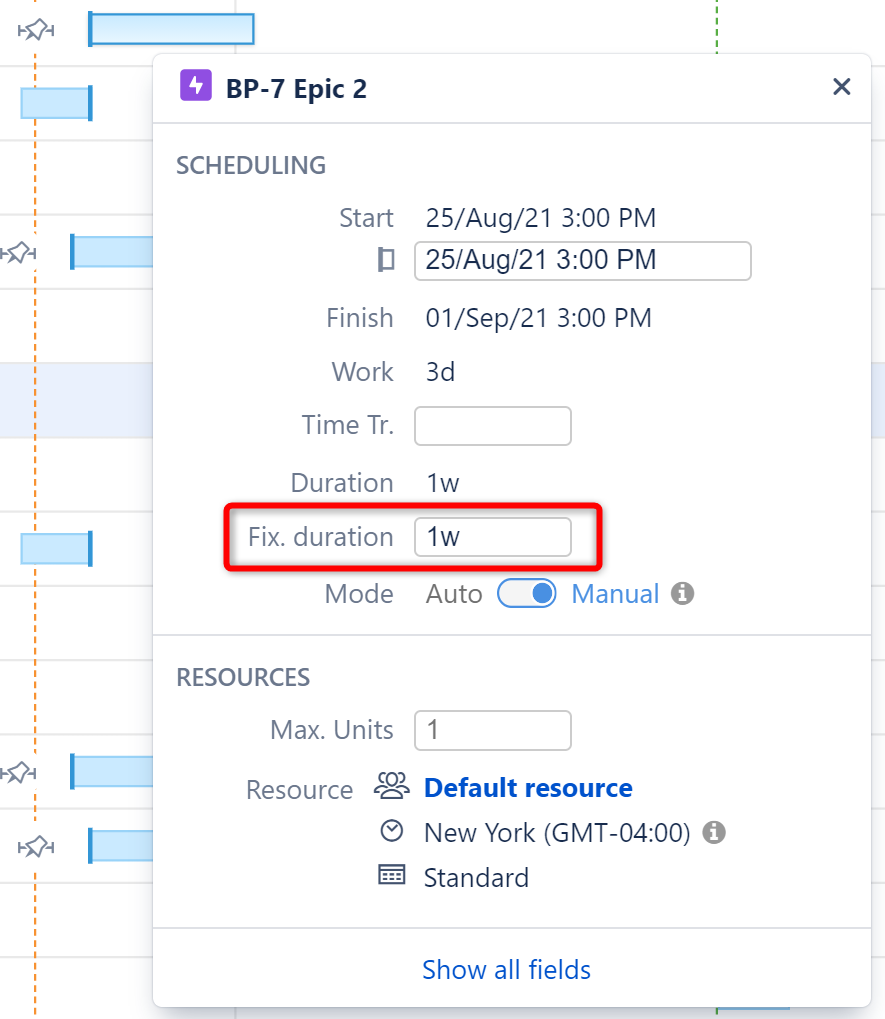
Task: Click the pinned sprint marker icon top left
Action: coord(36,30)
